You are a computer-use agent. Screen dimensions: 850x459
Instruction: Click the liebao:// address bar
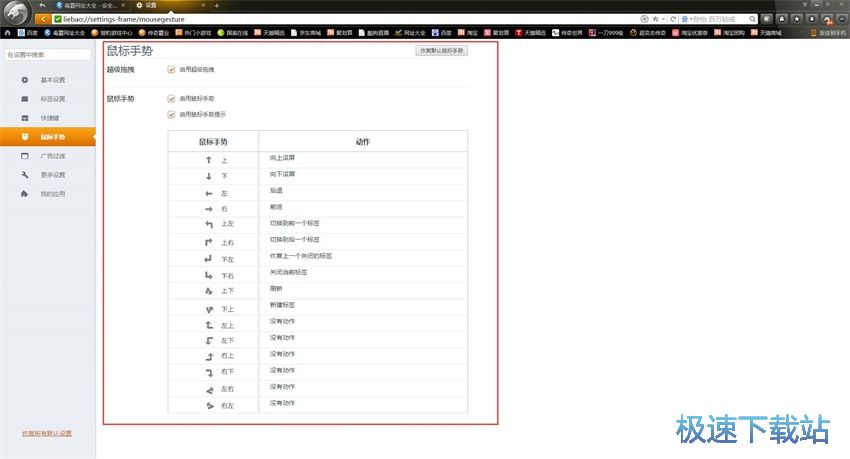tap(347, 19)
